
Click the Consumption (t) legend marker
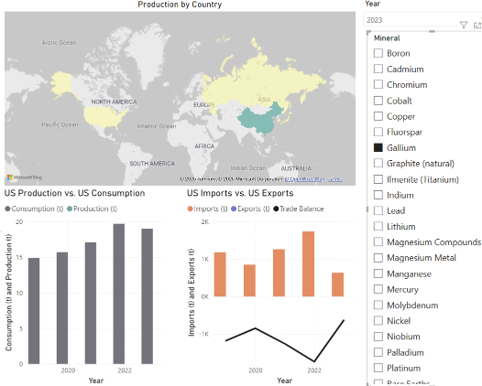pos(8,209)
